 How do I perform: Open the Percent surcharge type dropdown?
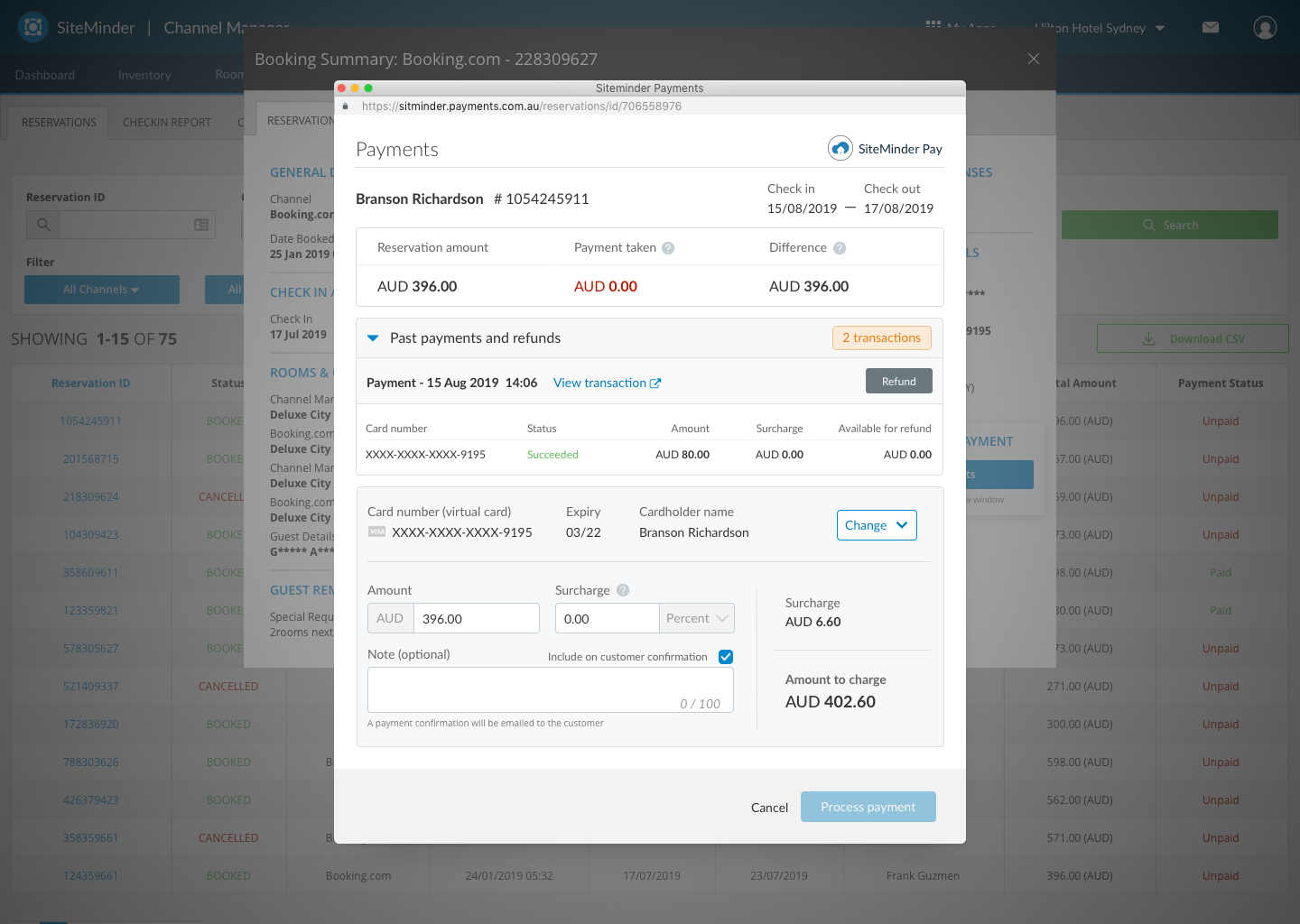coord(697,618)
